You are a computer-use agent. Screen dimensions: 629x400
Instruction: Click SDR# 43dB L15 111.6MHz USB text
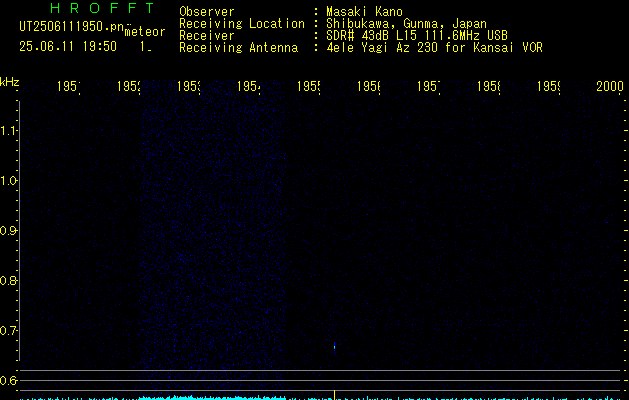(x=417, y=36)
